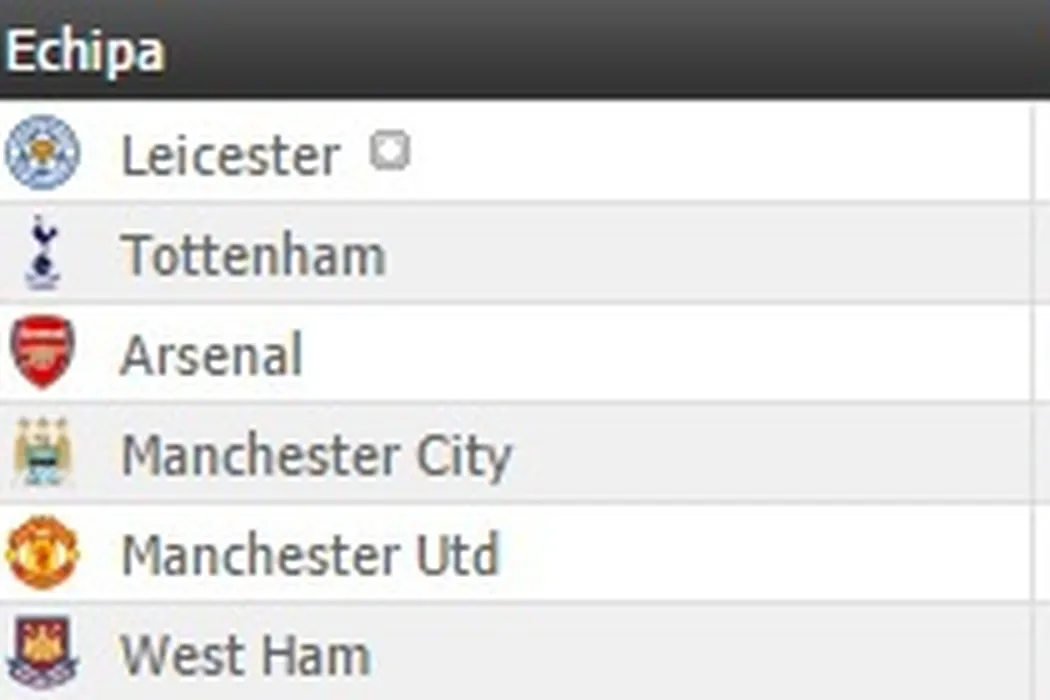Click the Tottenham cockerel crest icon

point(42,253)
